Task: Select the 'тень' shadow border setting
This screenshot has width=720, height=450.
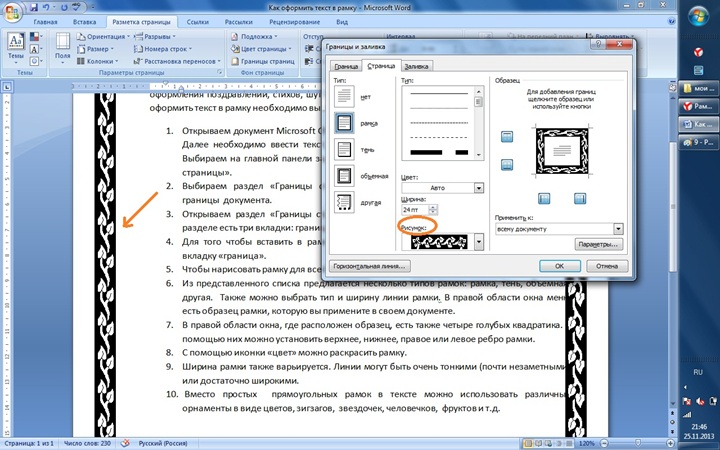Action: (x=344, y=150)
